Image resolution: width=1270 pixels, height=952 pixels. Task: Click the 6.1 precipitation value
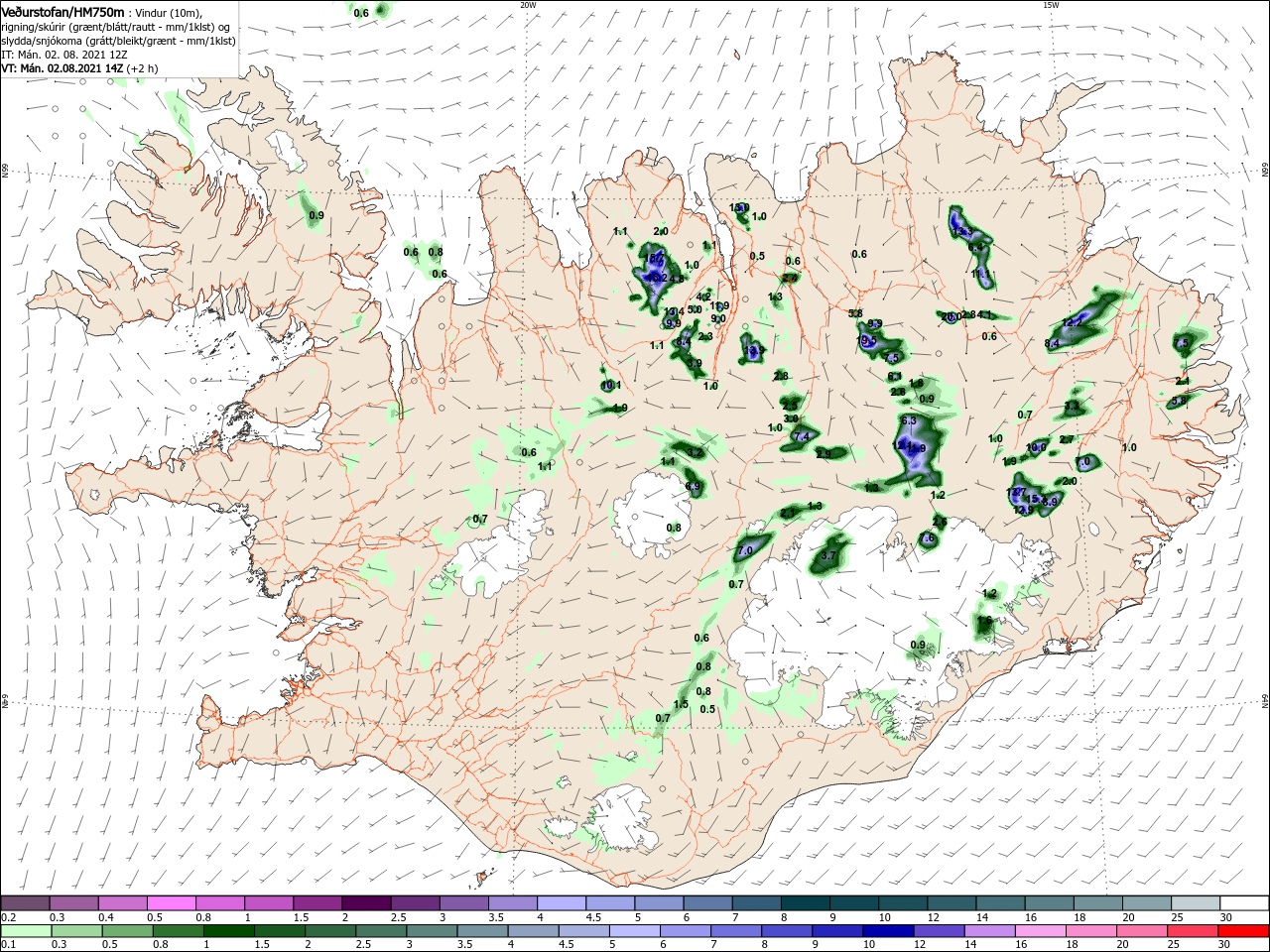tap(894, 376)
